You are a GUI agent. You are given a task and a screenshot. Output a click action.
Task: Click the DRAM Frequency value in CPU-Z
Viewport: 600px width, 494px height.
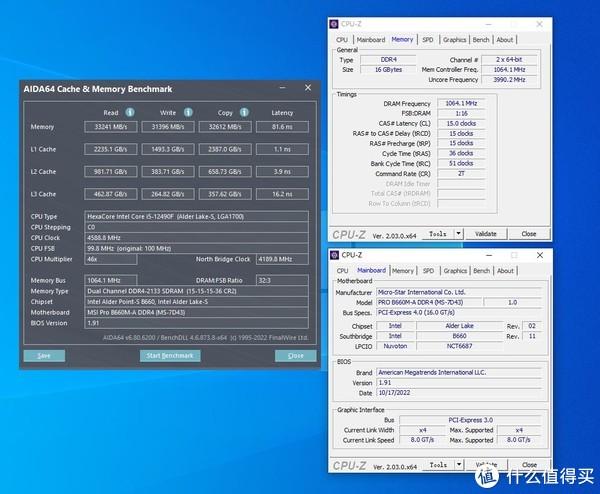tap(461, 103)
